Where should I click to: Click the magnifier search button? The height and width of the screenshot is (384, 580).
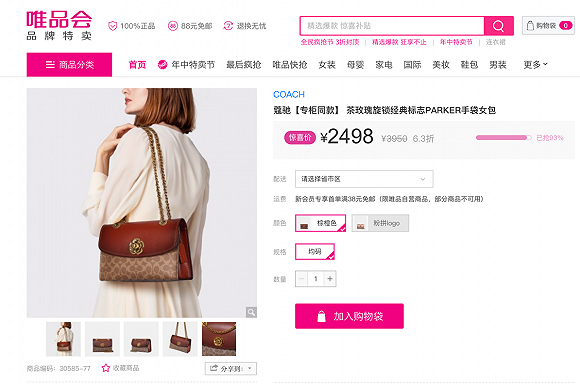point(499,26)
